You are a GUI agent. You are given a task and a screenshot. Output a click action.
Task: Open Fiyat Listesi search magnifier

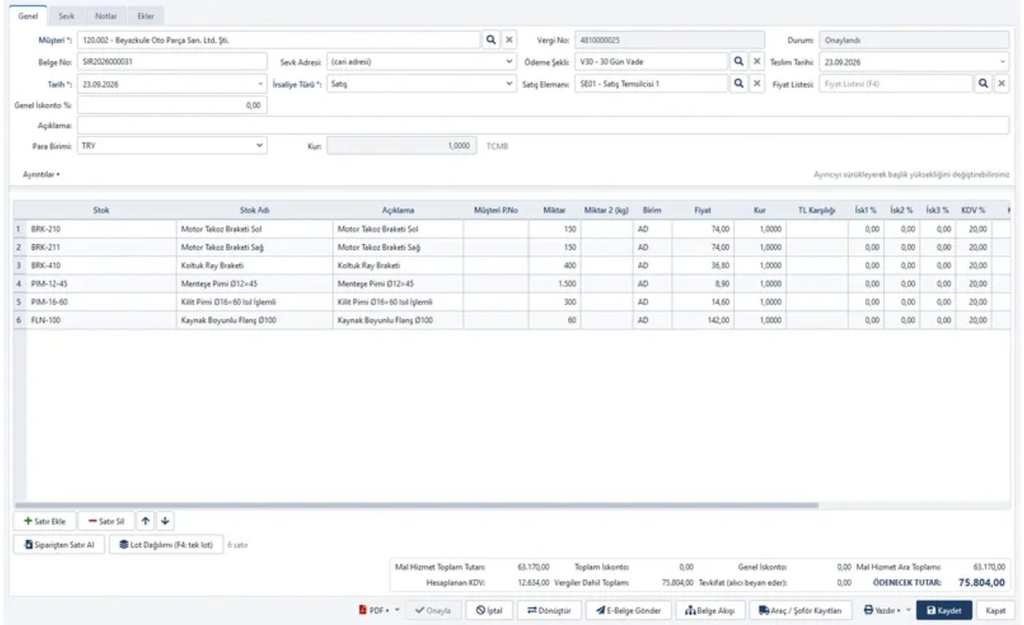[983, 84]
